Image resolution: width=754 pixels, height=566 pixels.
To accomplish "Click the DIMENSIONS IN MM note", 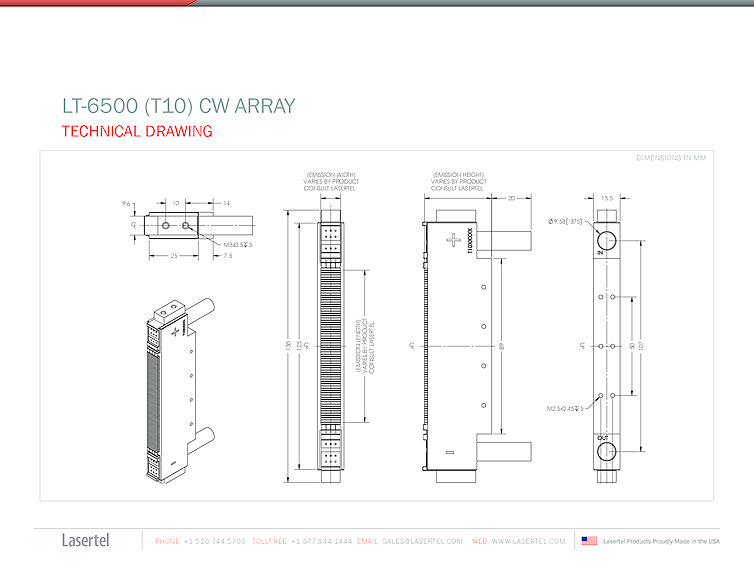I will [671, 158].
